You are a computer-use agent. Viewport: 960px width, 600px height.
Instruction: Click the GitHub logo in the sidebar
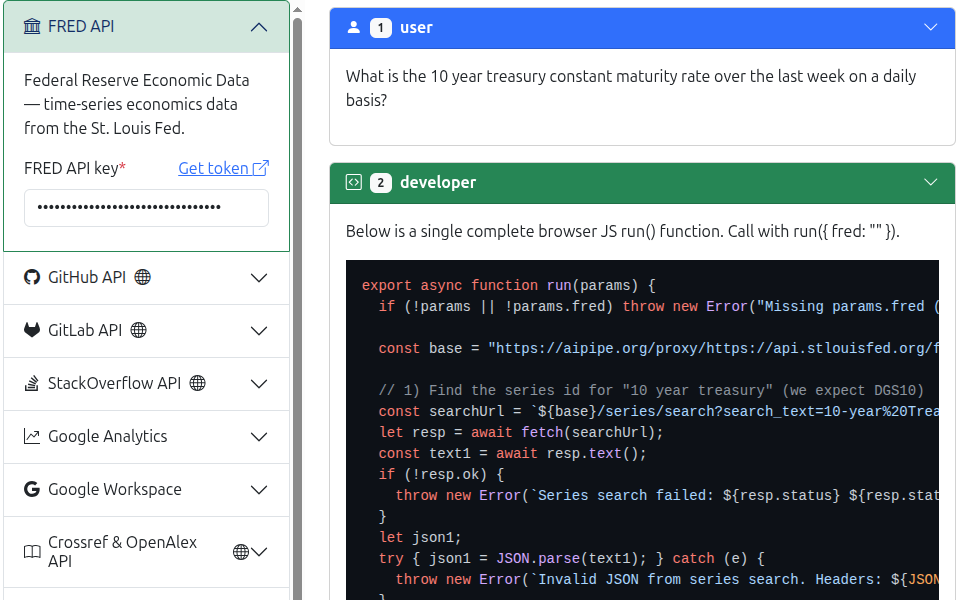click(32, 278)
